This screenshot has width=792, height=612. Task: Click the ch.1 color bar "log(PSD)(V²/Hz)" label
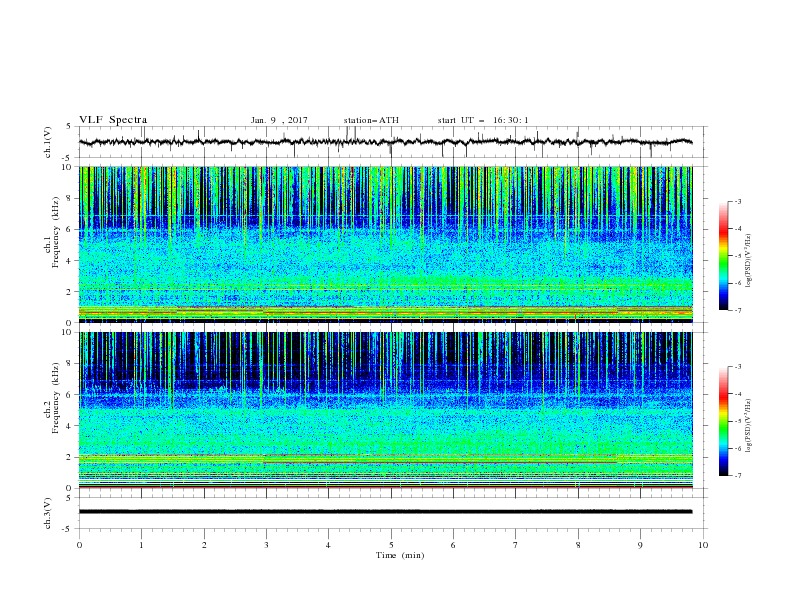tap(748, 261)
